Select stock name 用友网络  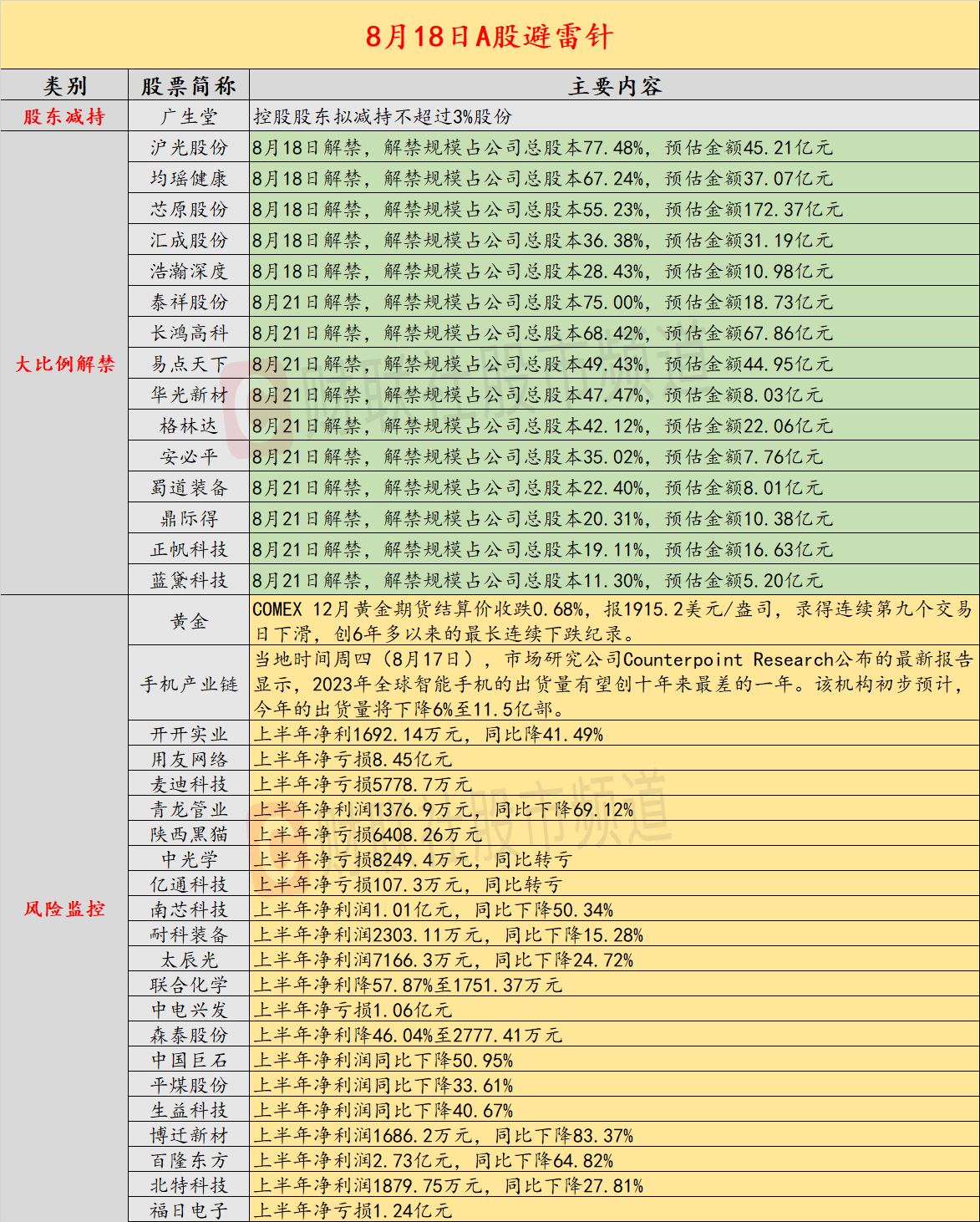coord(189,759)
